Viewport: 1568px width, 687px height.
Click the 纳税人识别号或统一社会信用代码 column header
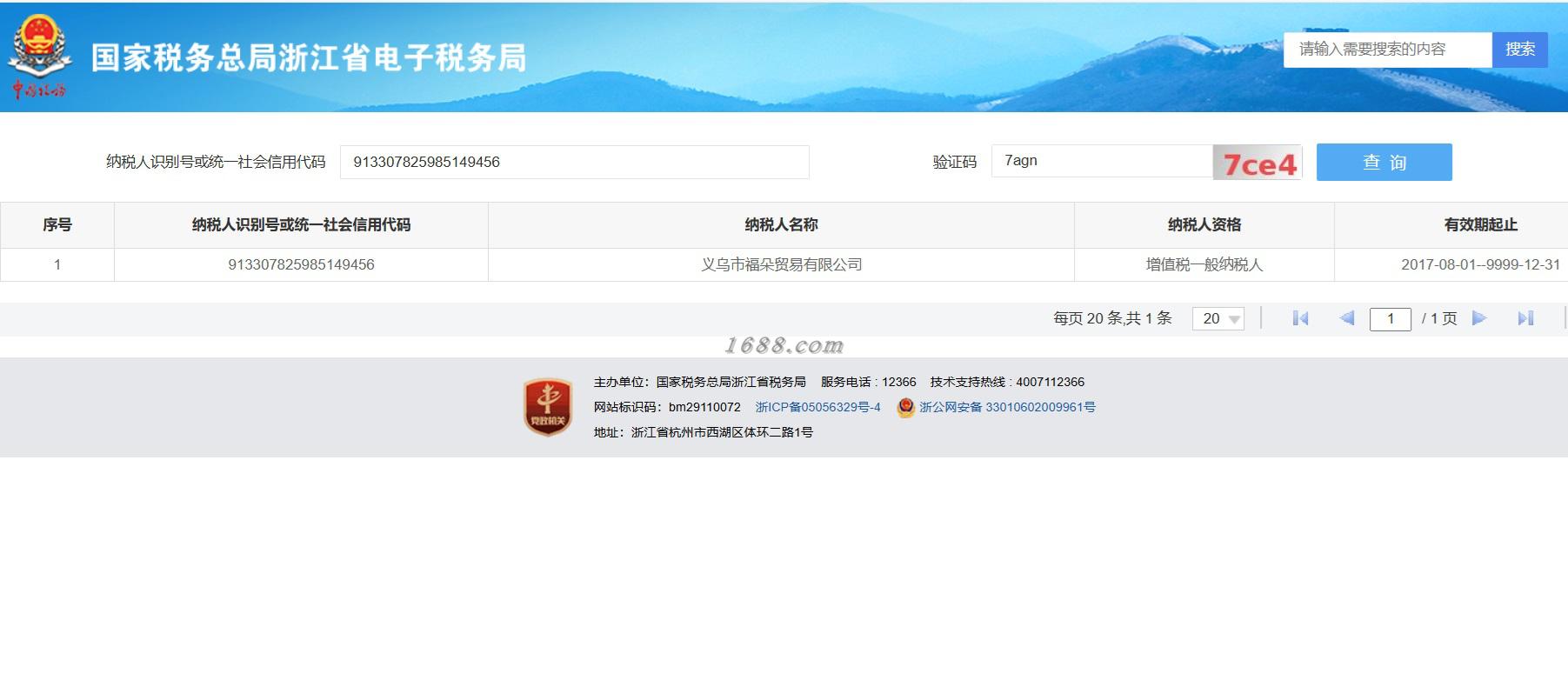click(x=301, y=225)
